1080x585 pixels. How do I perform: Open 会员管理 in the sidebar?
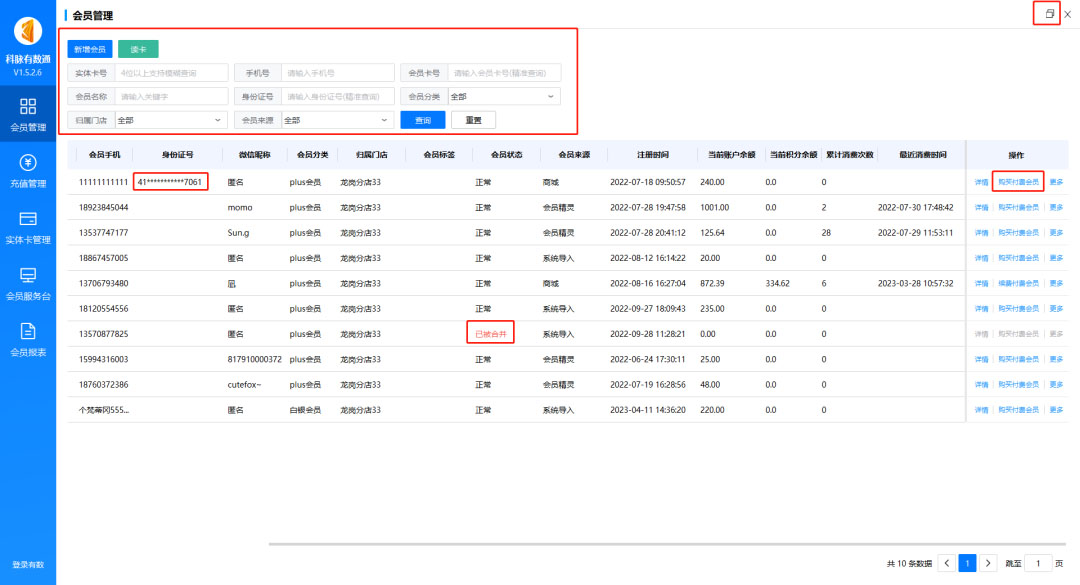[28, 114]
